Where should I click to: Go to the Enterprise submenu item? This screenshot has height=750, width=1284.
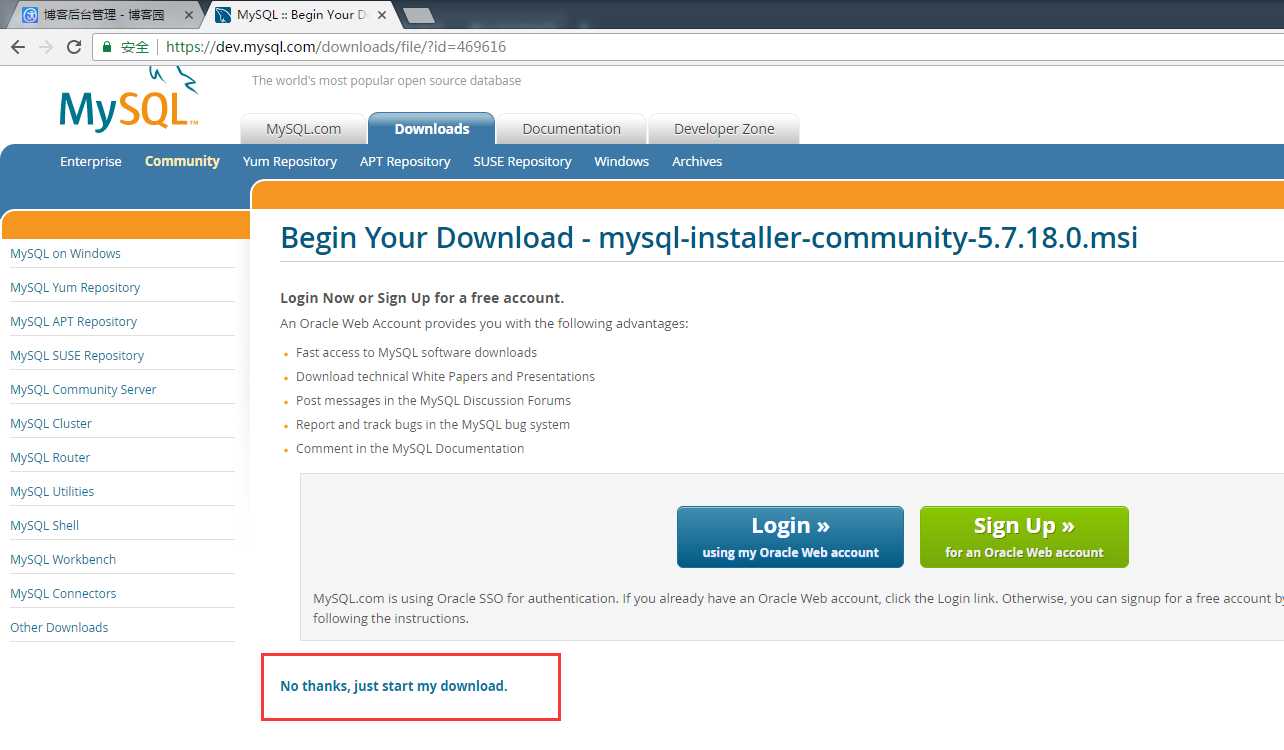pos(91,161)
